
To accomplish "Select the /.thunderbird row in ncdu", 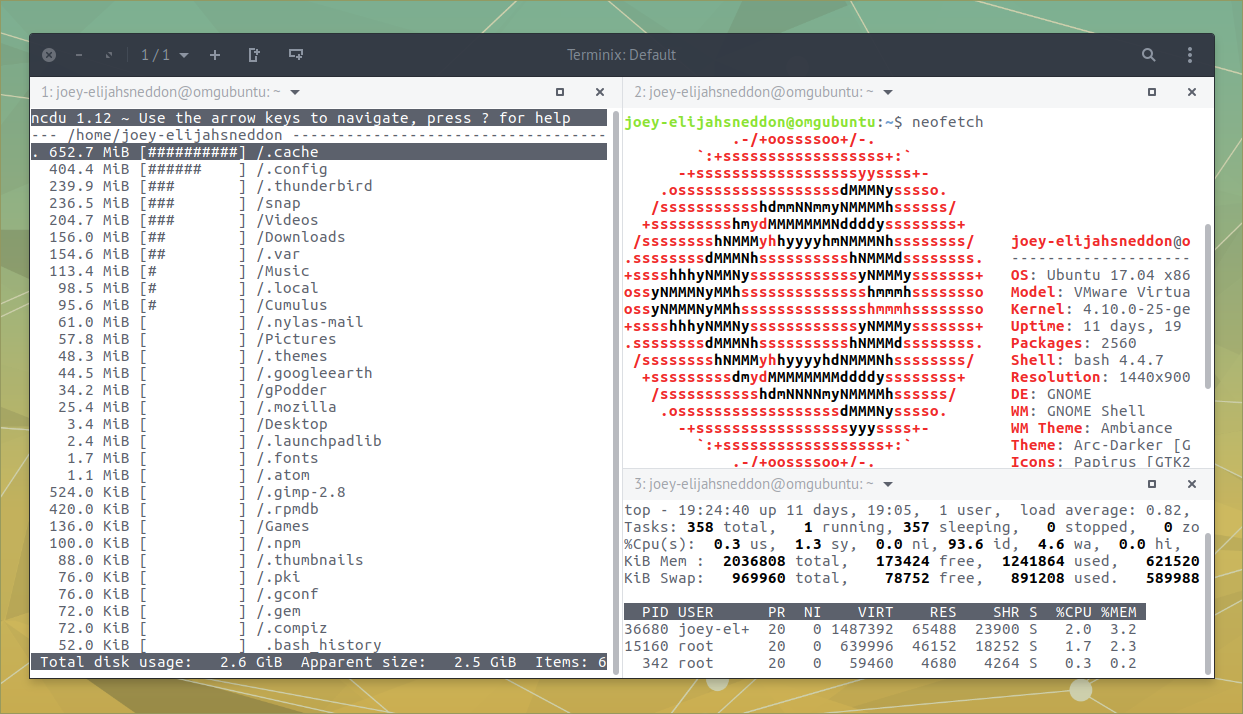I will pos(319,186).
